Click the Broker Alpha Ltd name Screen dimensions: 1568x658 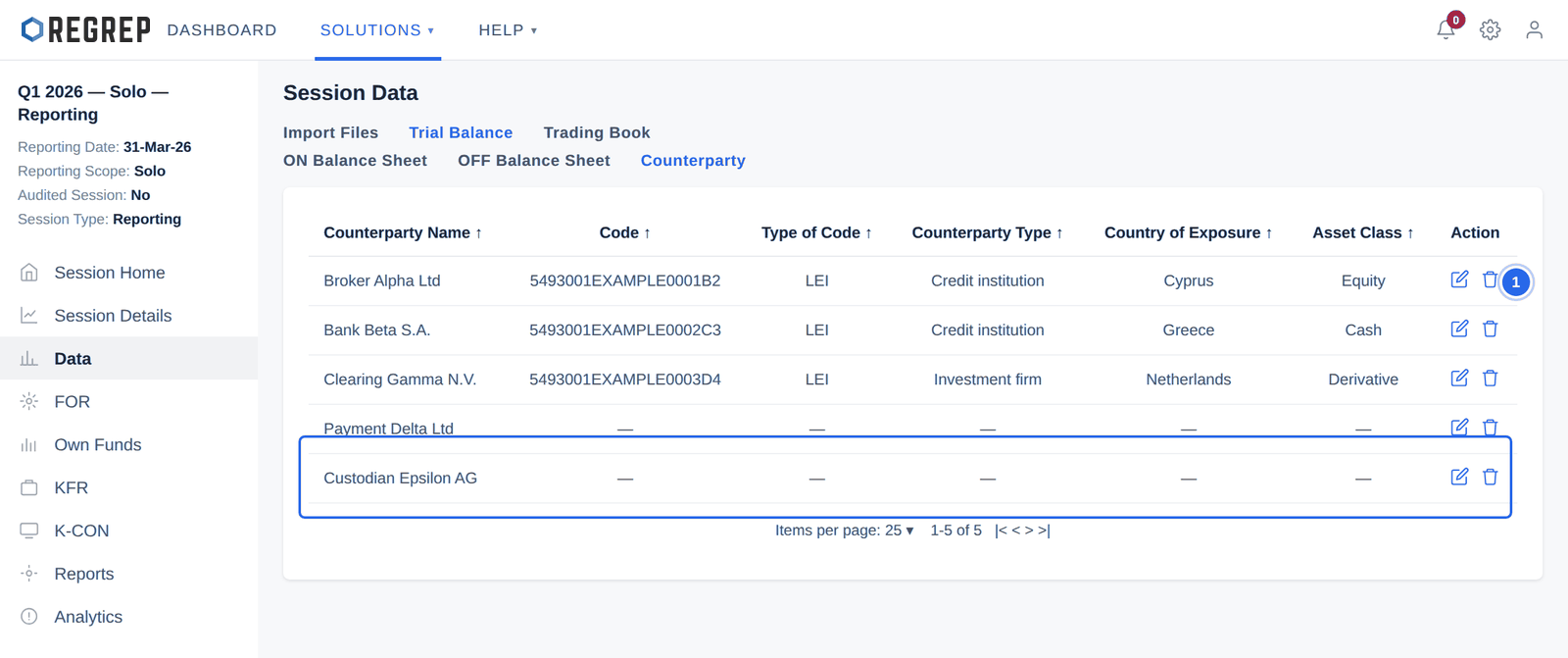381,280
